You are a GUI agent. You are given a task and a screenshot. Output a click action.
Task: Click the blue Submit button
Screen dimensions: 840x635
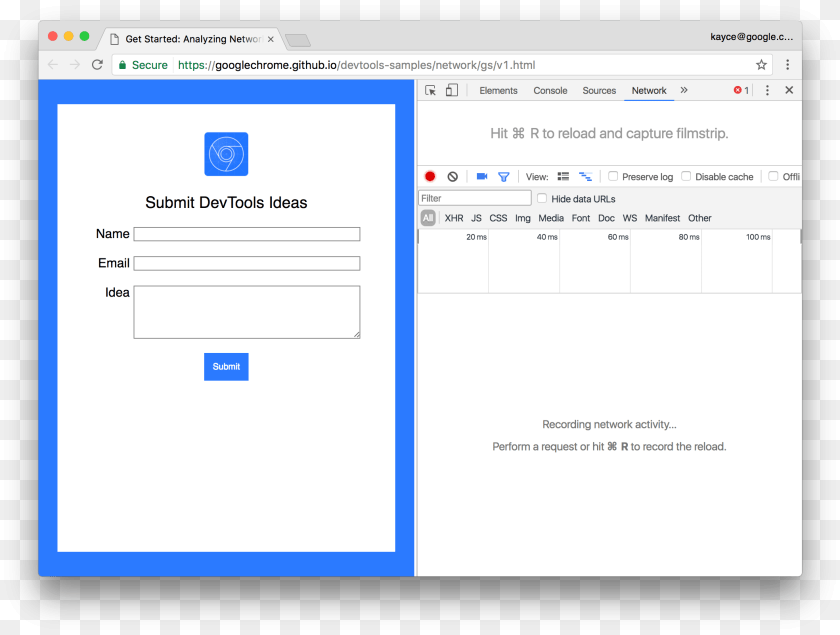226,367
